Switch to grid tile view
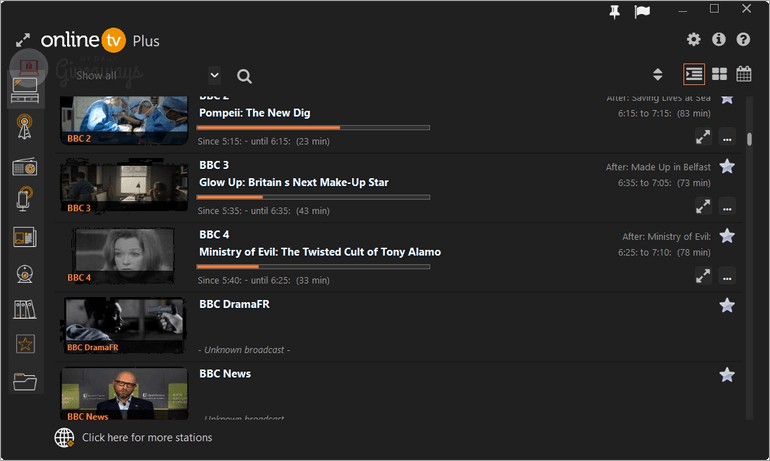The width and height of the screenshot is (770, 461). [719, 74]
